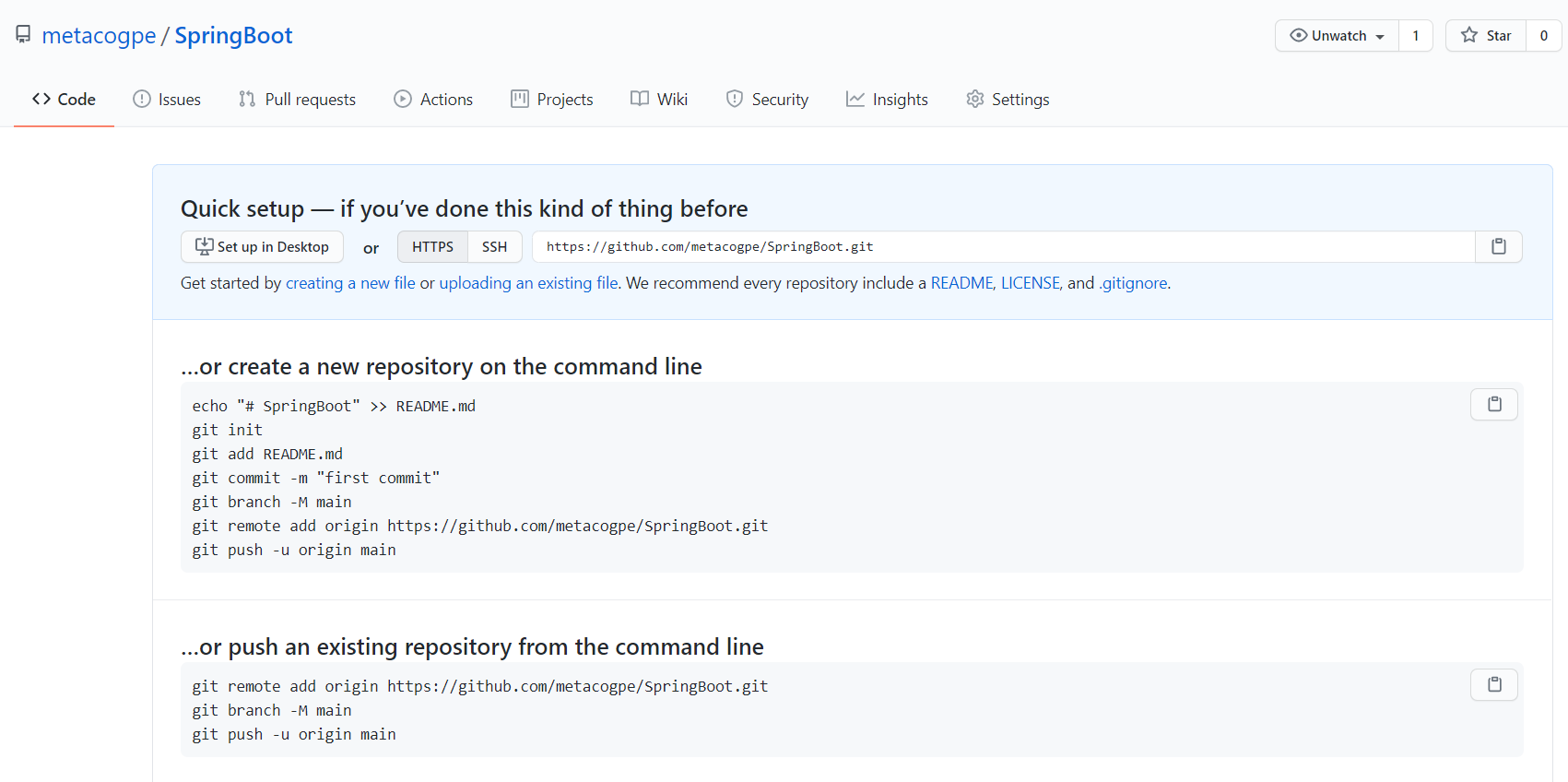The image size is (1568, 782).
Task: Click the Projects board icon
Action: (x=520, y=99)
